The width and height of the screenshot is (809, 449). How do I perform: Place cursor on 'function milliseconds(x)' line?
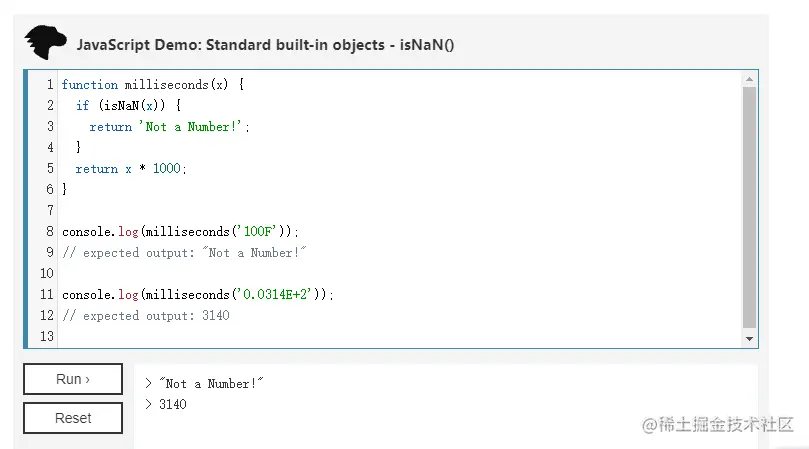(x=152, y=85)
